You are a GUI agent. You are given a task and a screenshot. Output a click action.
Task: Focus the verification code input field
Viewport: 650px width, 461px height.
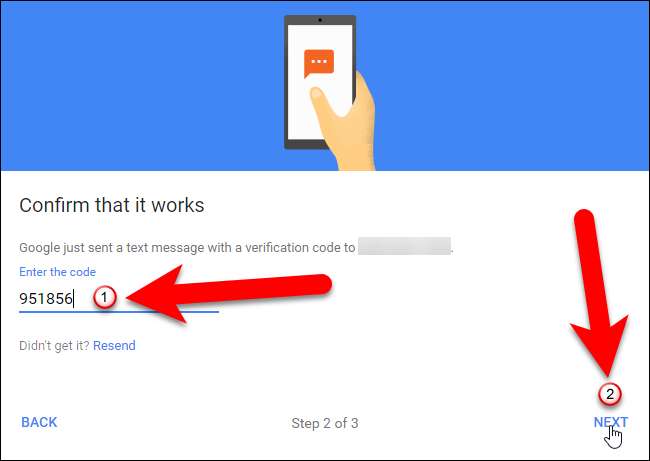[119, 298]
